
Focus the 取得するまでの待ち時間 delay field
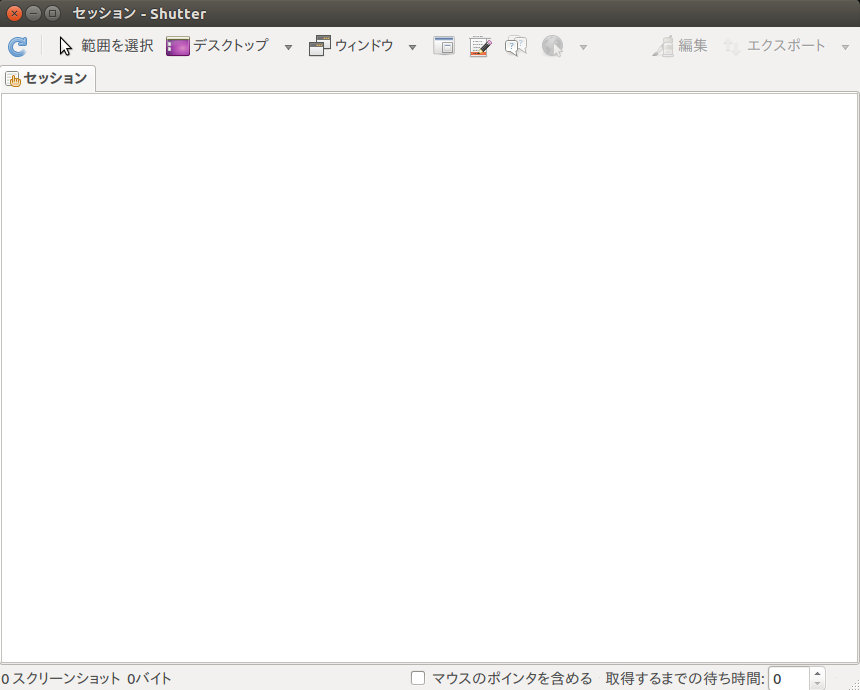tap(788, 678)
